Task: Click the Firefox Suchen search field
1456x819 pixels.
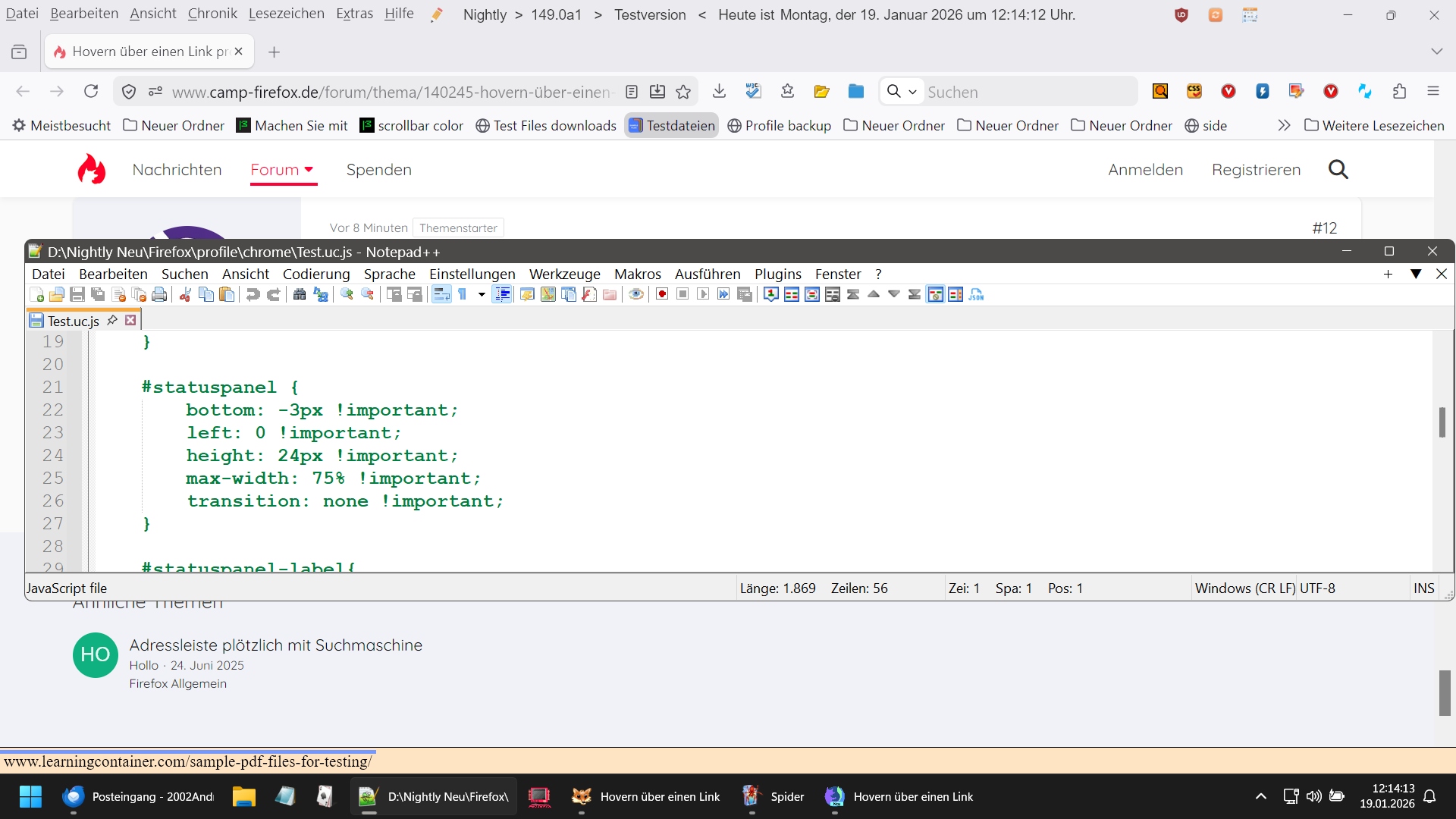Action: [x=1024, y=92]
